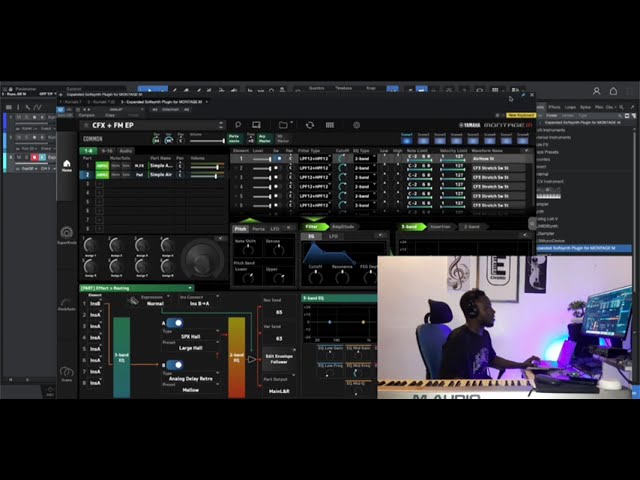Click the panel collapse double-arrow handle

pyautogui.click(x=531, y=223)
